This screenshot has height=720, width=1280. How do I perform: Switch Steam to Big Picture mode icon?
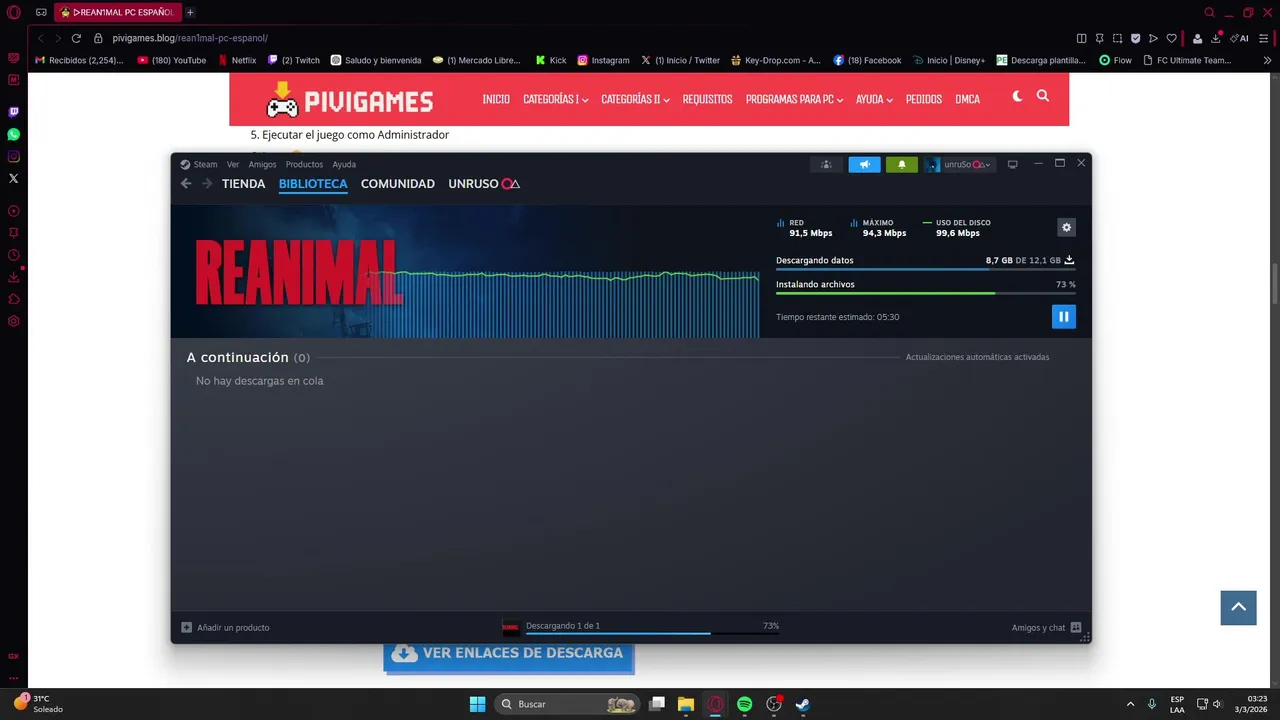point(1012,164)
